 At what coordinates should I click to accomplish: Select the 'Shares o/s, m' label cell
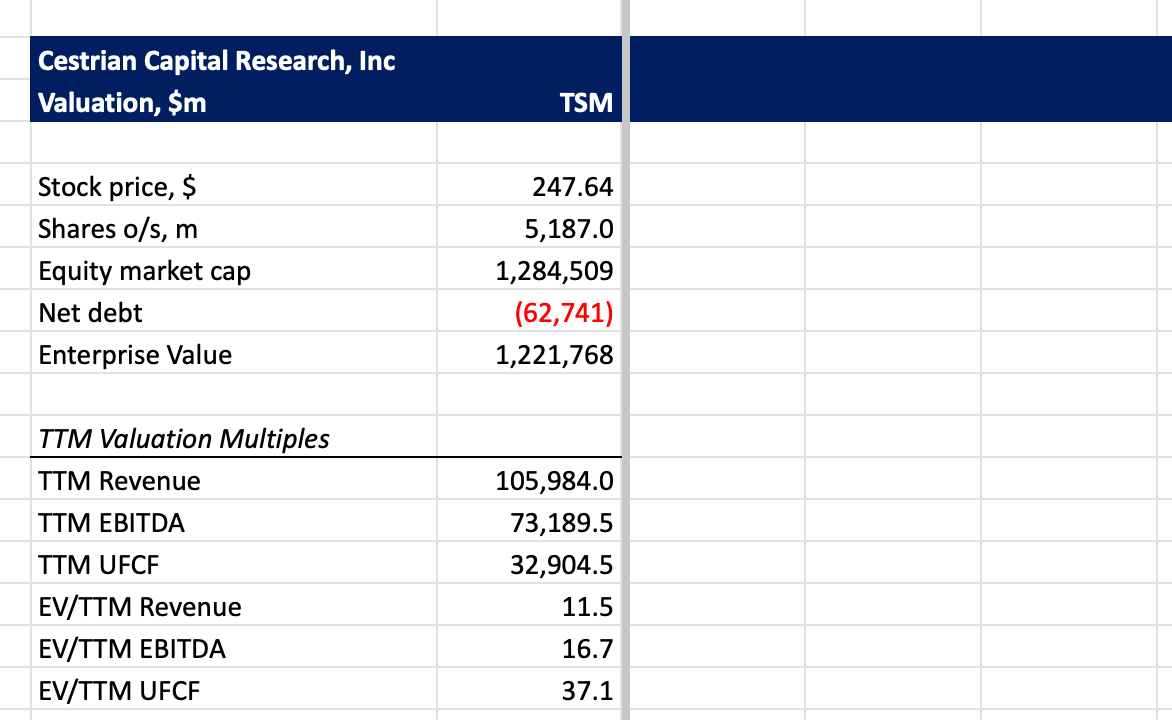pyautogui.click(x=233, y=228)
